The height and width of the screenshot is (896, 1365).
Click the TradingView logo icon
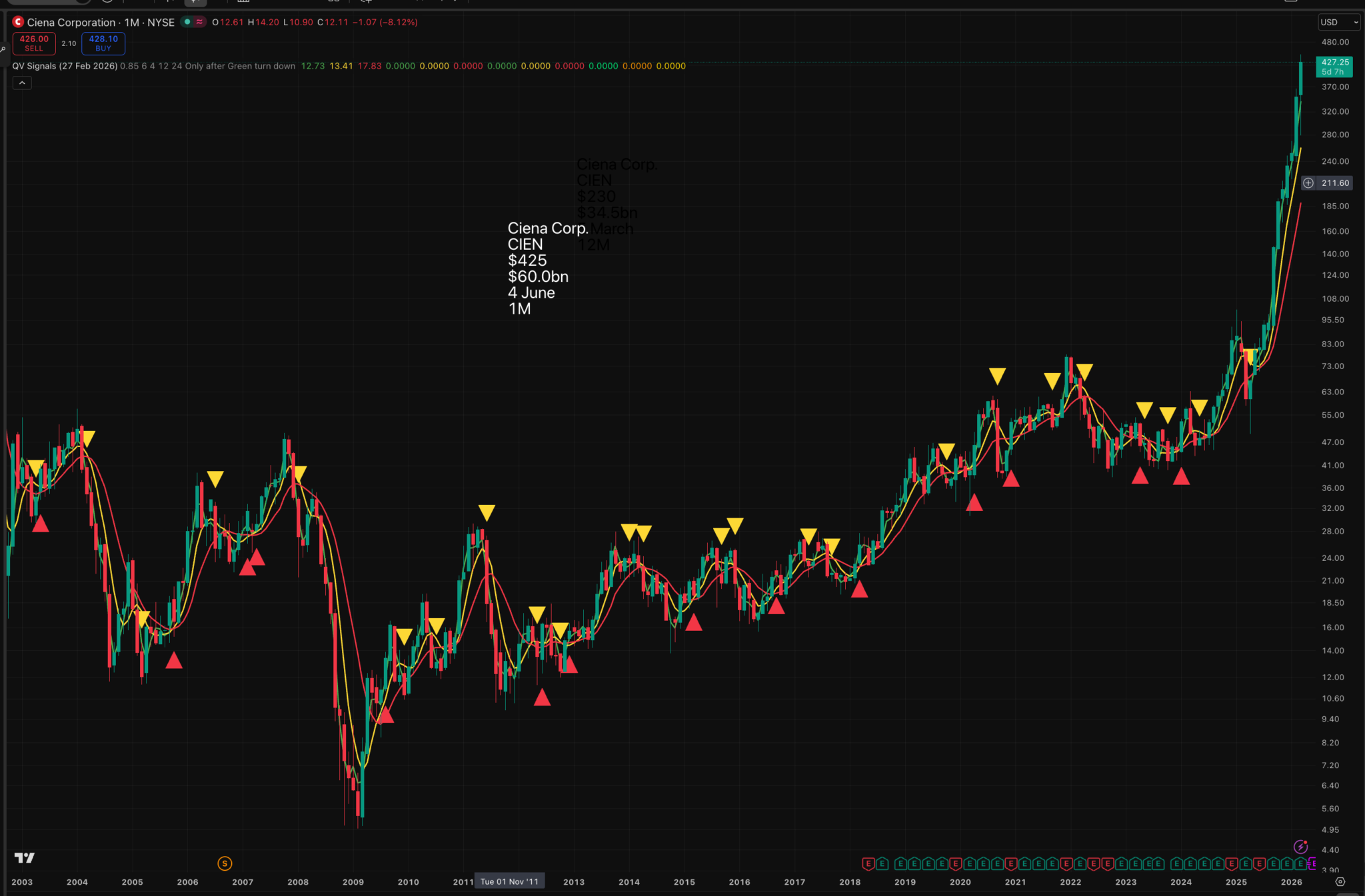tap(25, 857)
